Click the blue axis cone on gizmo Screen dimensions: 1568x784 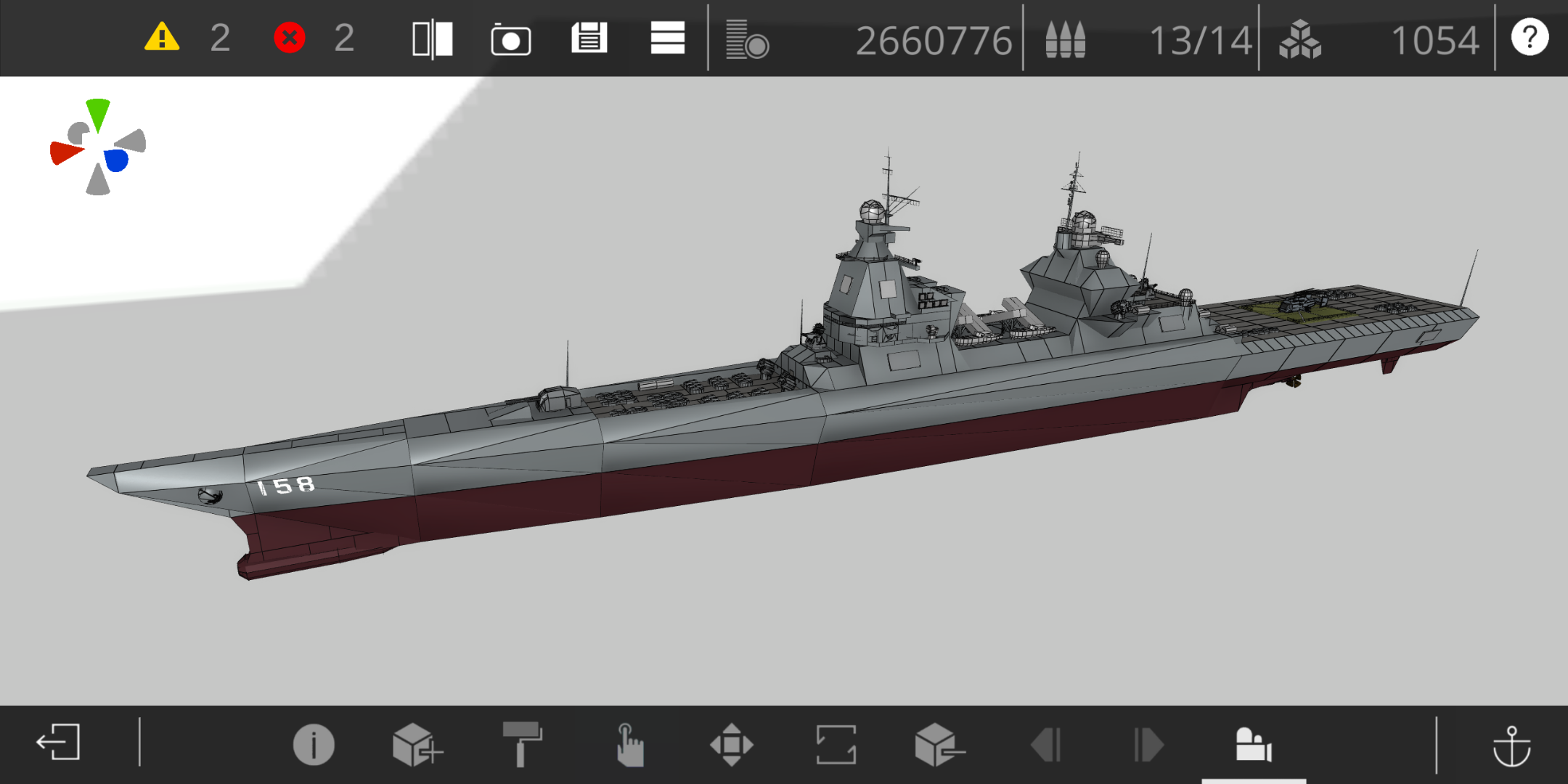tap(116, 160)
